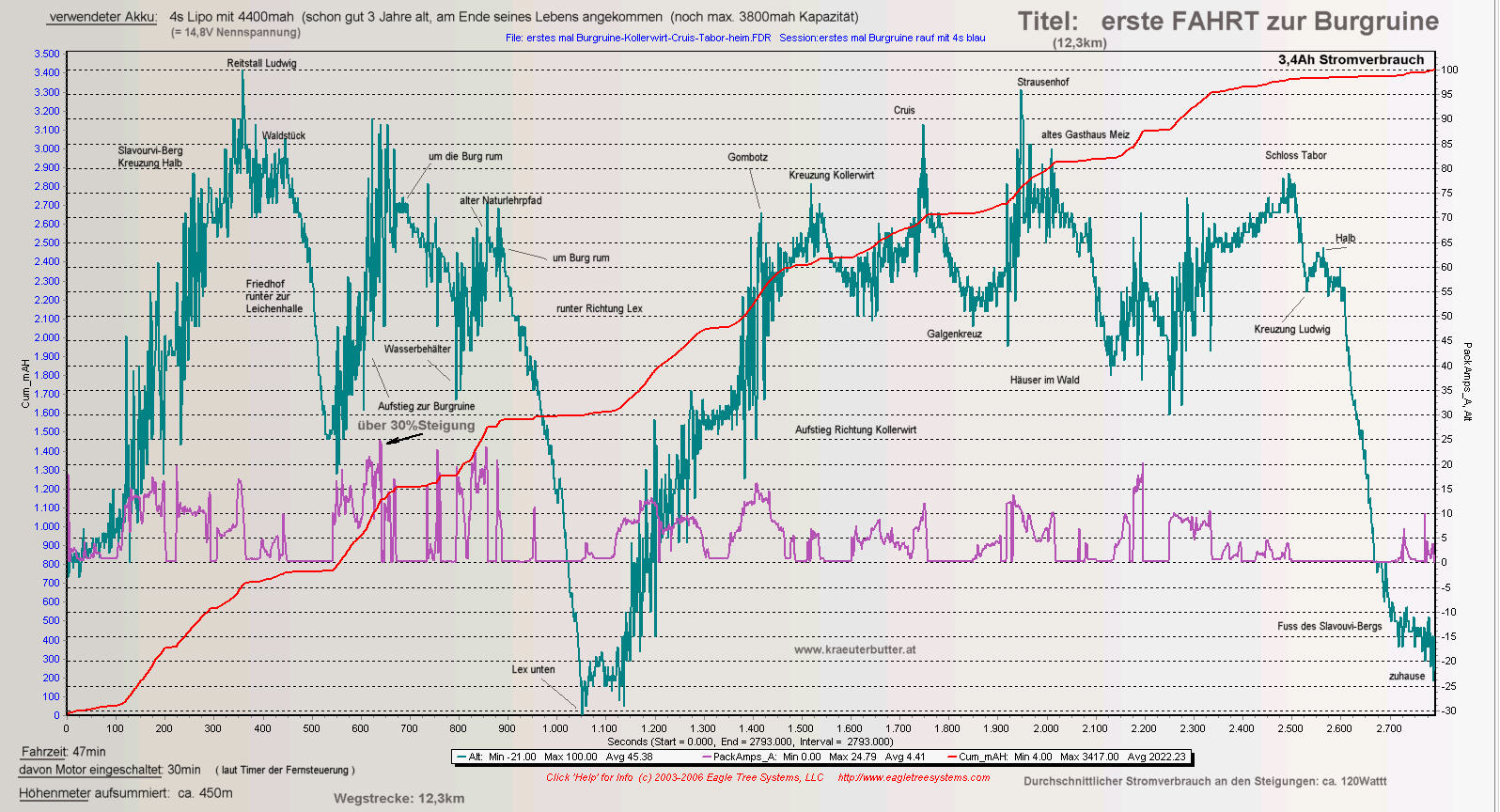Click the PackAmps_A legend color line
Viewport: 1500px width, 812px height.
[707, 757]
